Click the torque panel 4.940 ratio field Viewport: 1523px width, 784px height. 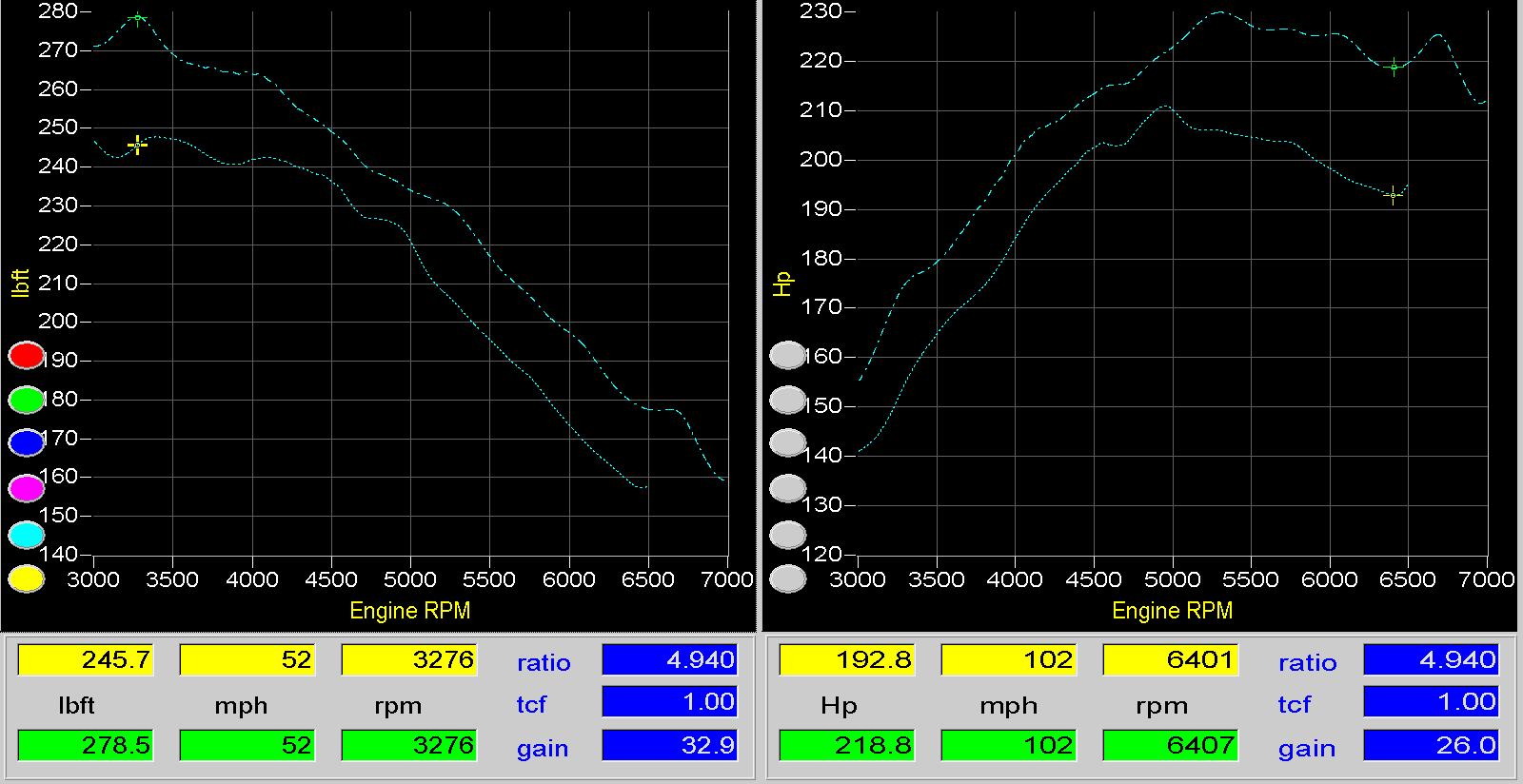click(x=670, y=659)
